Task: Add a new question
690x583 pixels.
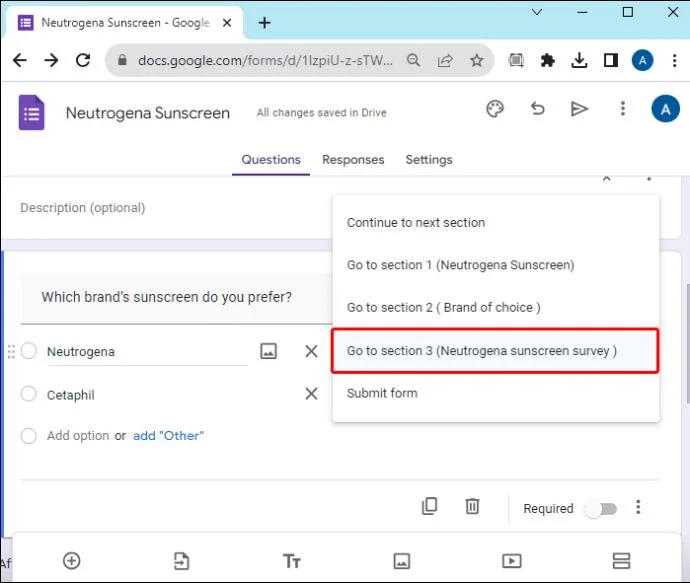Action: pos(71,561)
